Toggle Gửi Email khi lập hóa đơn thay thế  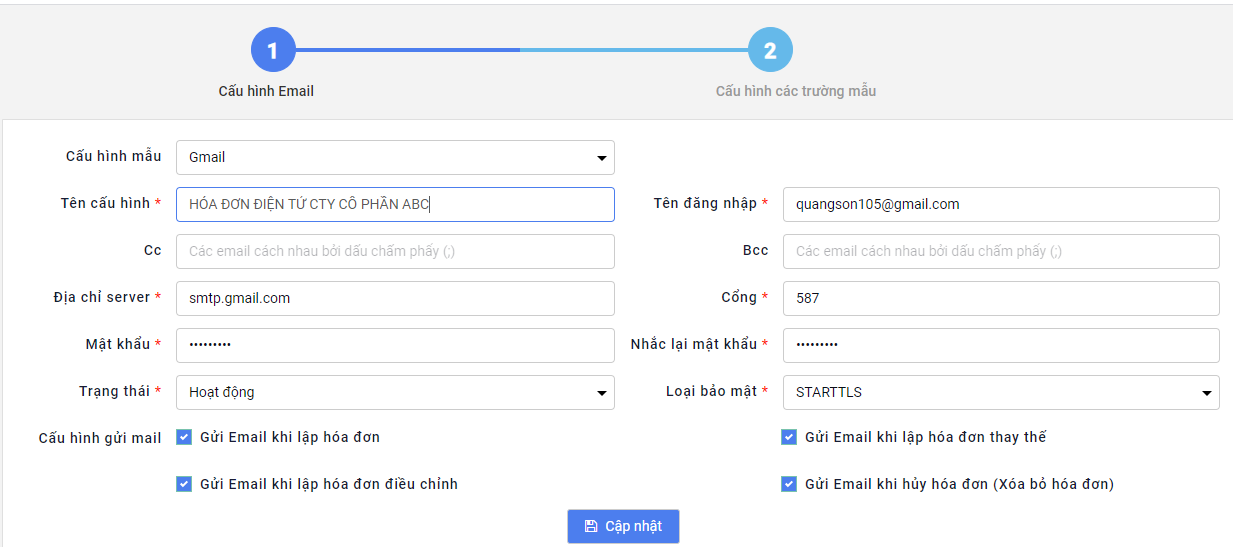[789, 437]
